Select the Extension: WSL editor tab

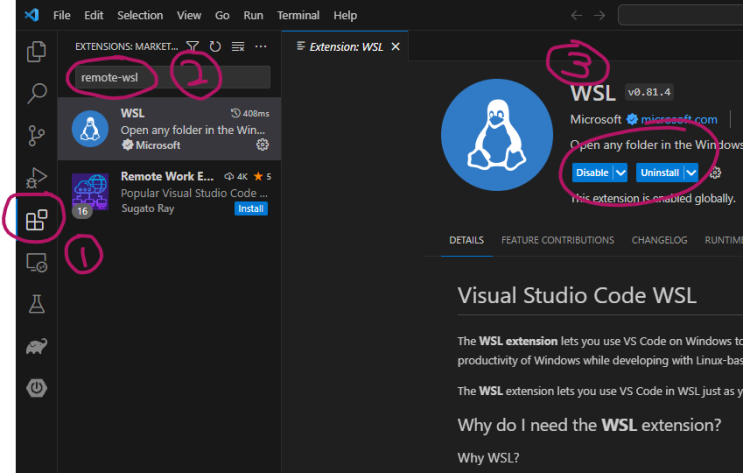pyautogui.click(x=346, y=46)
